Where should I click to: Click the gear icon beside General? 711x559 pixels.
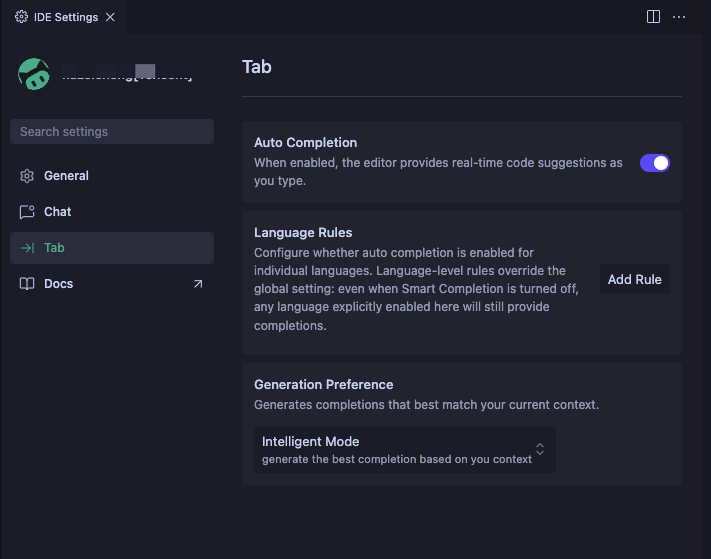(27, 176)
